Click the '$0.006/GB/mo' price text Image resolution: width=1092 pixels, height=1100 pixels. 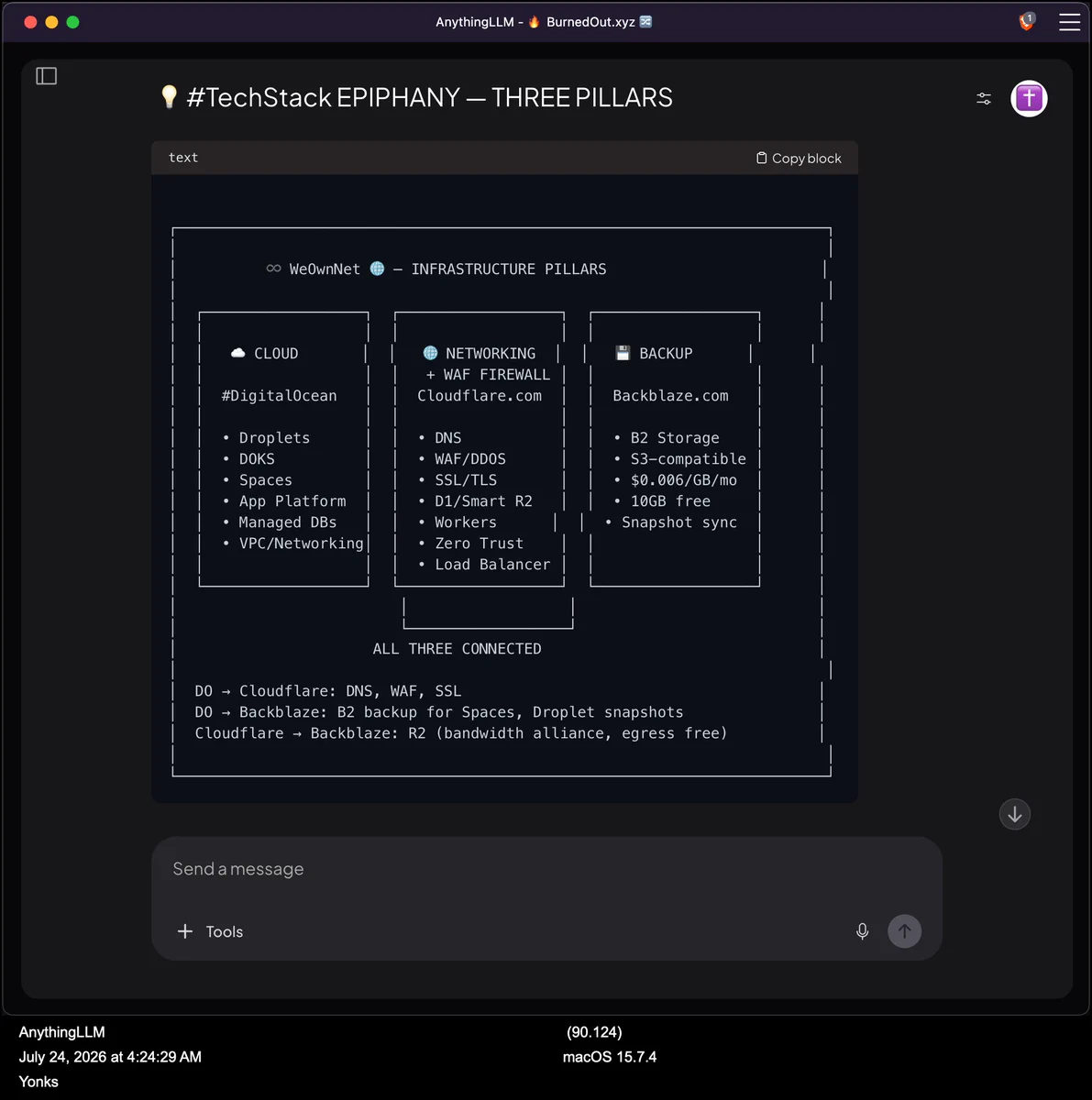[x=684, y=480]
